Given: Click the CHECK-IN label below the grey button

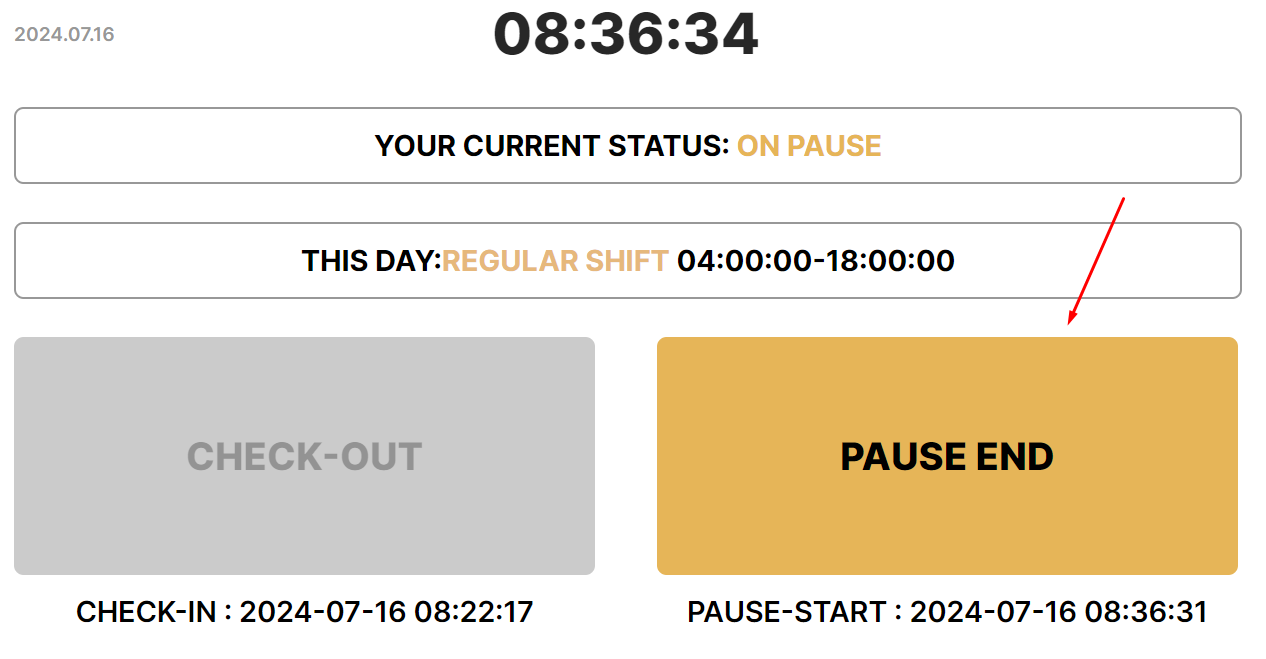Looking at the screenshot, I should [148, 612].
